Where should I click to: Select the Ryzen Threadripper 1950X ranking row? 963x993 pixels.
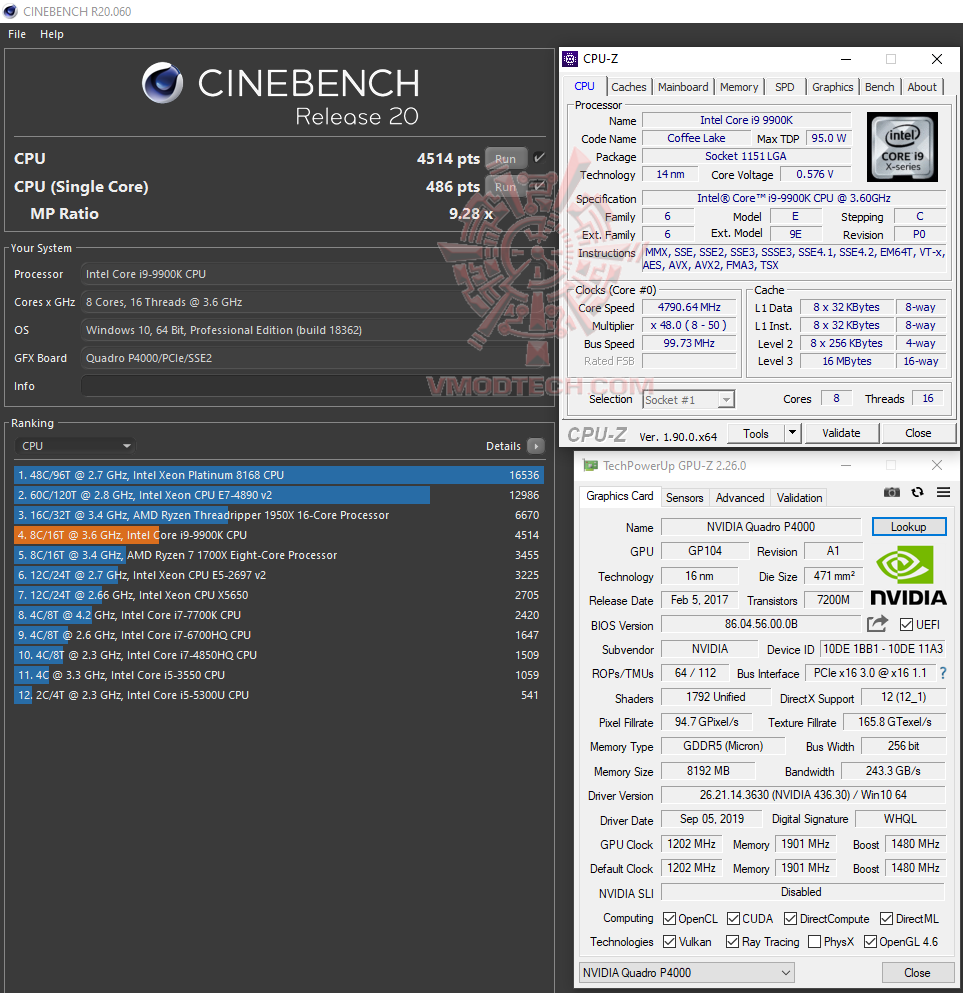[x=279, y=515]
